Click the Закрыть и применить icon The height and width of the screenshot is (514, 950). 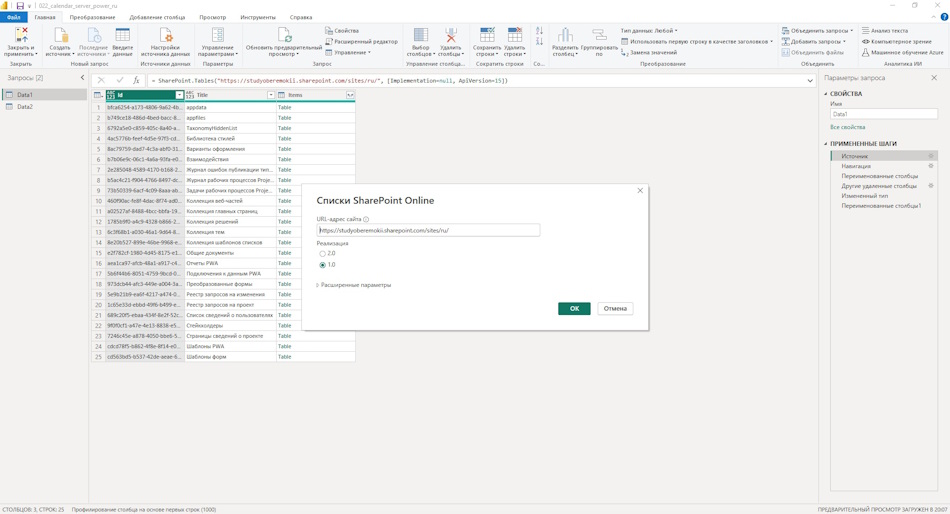(21, 35)
